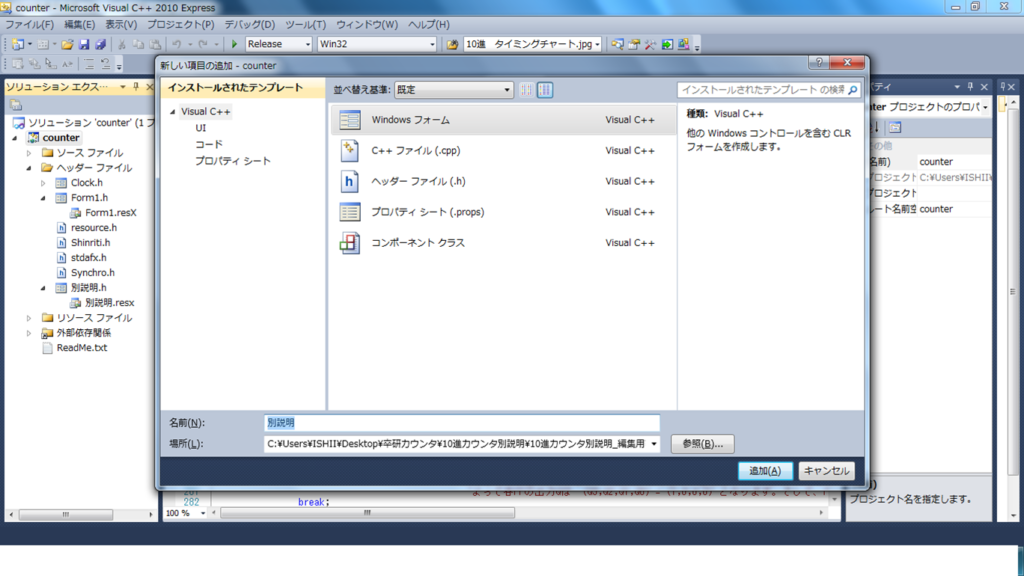Expand the Clock.h node
Image resolution: width=1024 pixels, height=576 pixels.
[x=43, y=183]
